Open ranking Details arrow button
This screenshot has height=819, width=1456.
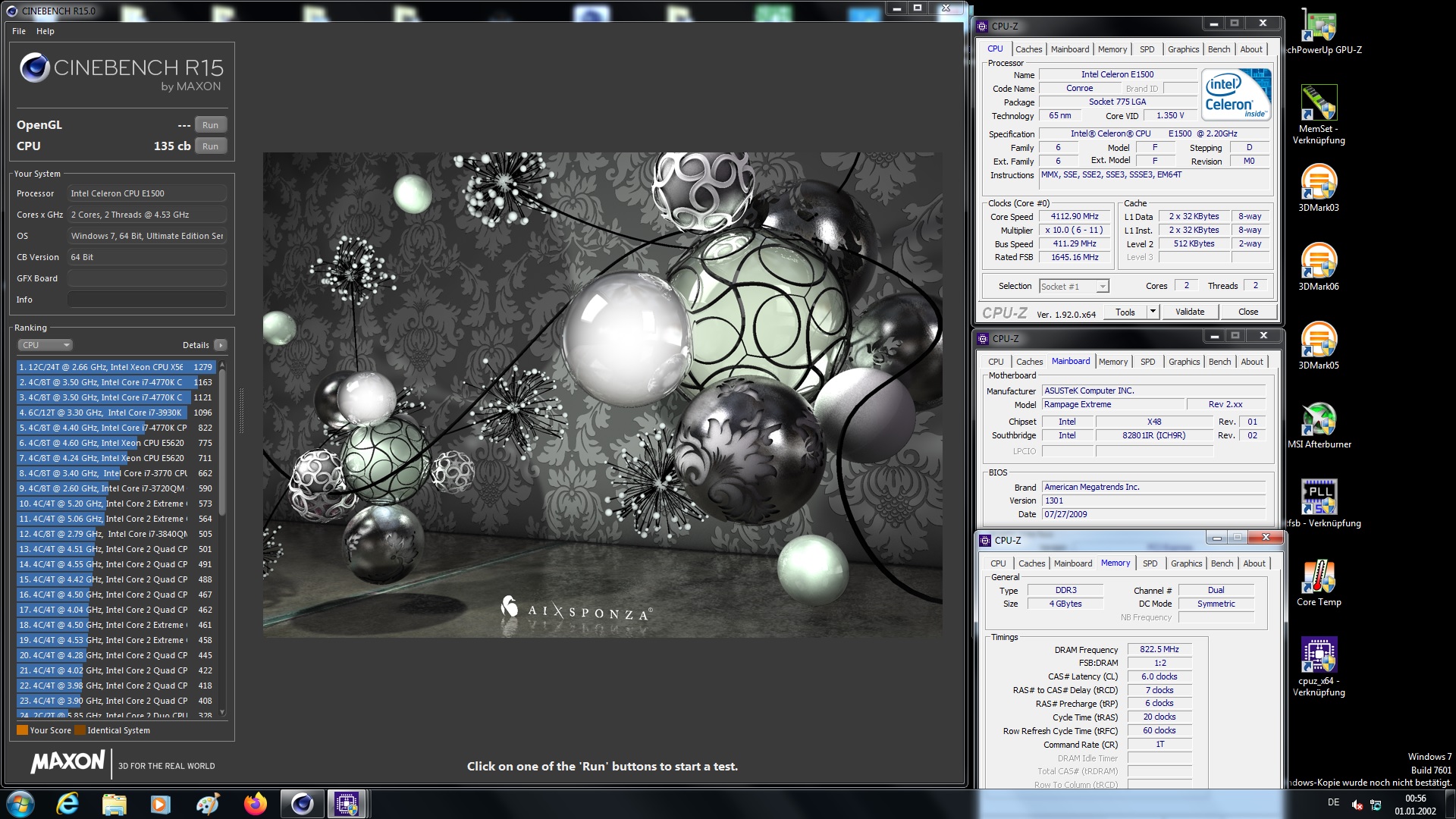(x=221, y=345)
